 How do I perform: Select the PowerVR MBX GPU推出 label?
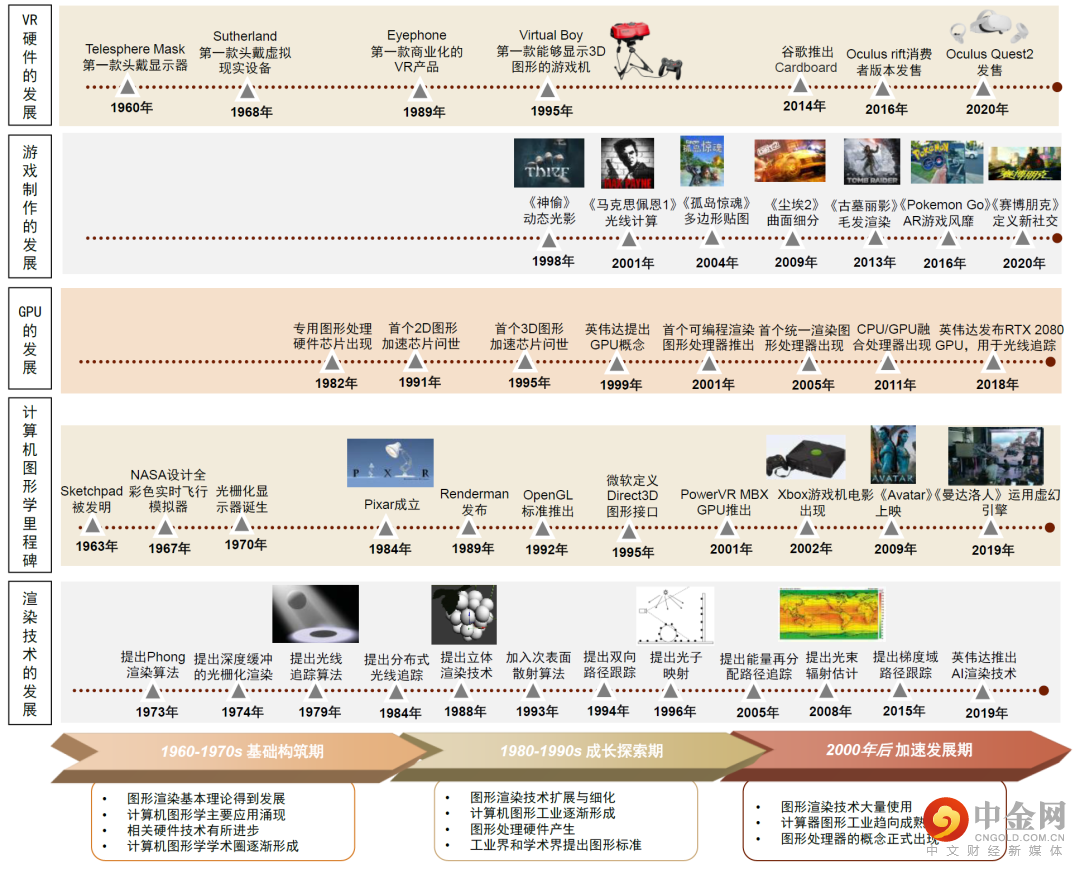pos(724,502)
